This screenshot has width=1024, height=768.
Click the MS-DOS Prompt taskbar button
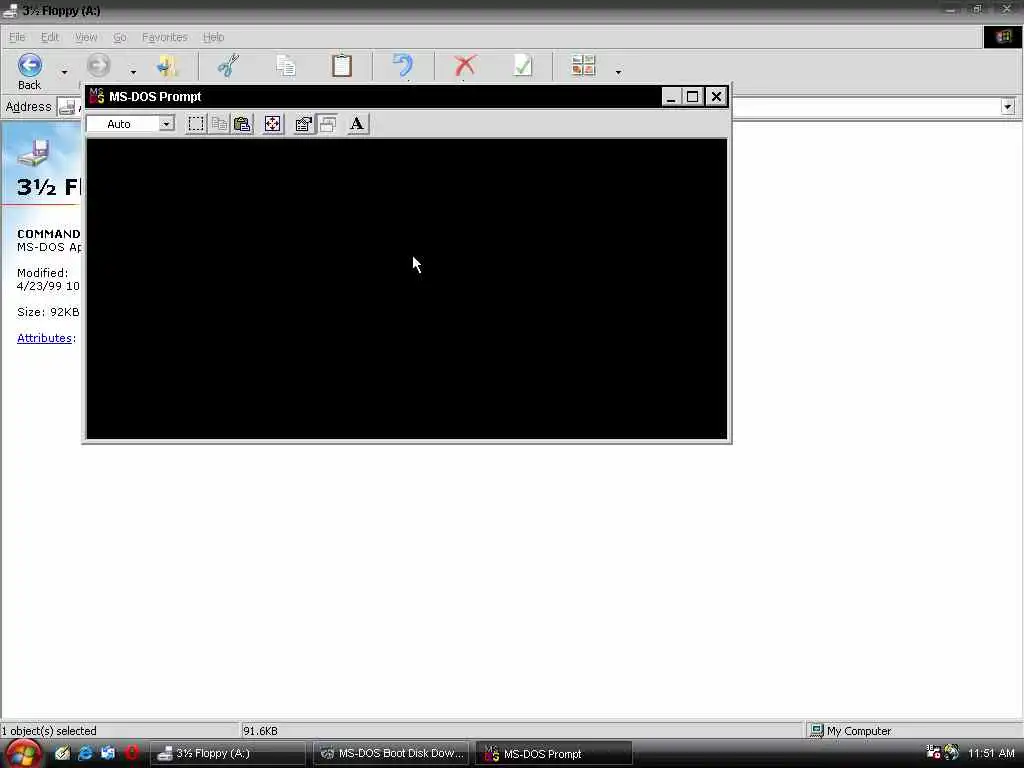tap(553, 753)
